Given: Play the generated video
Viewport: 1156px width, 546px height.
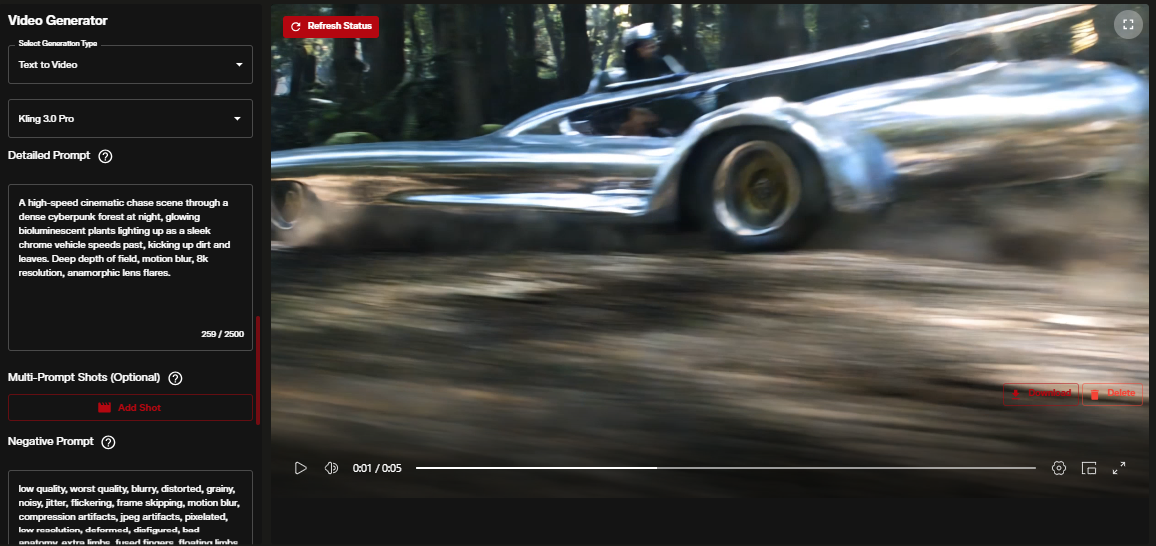Looking at the screenshot, I should pos(300,468).
